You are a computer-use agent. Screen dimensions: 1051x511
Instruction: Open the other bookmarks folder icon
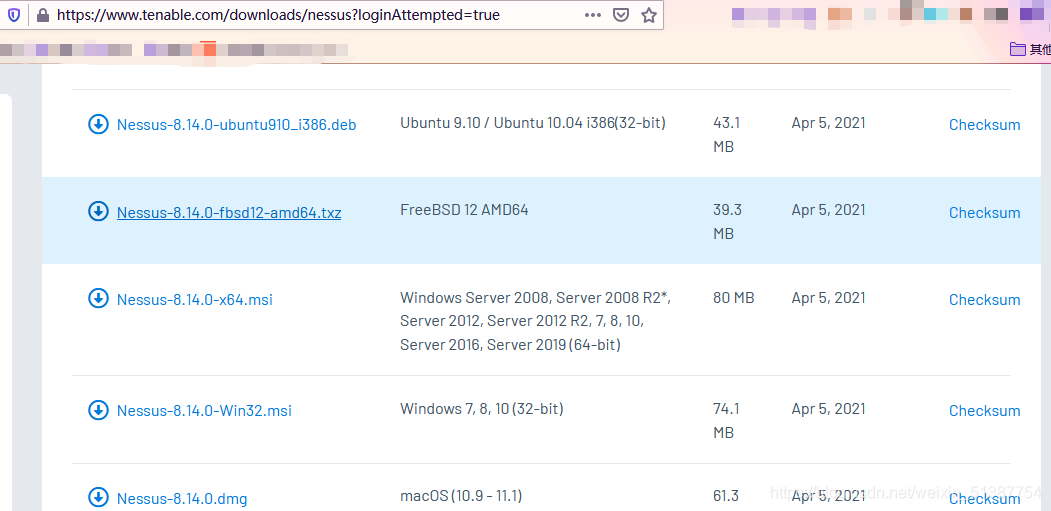click(x=1018, y=49)
